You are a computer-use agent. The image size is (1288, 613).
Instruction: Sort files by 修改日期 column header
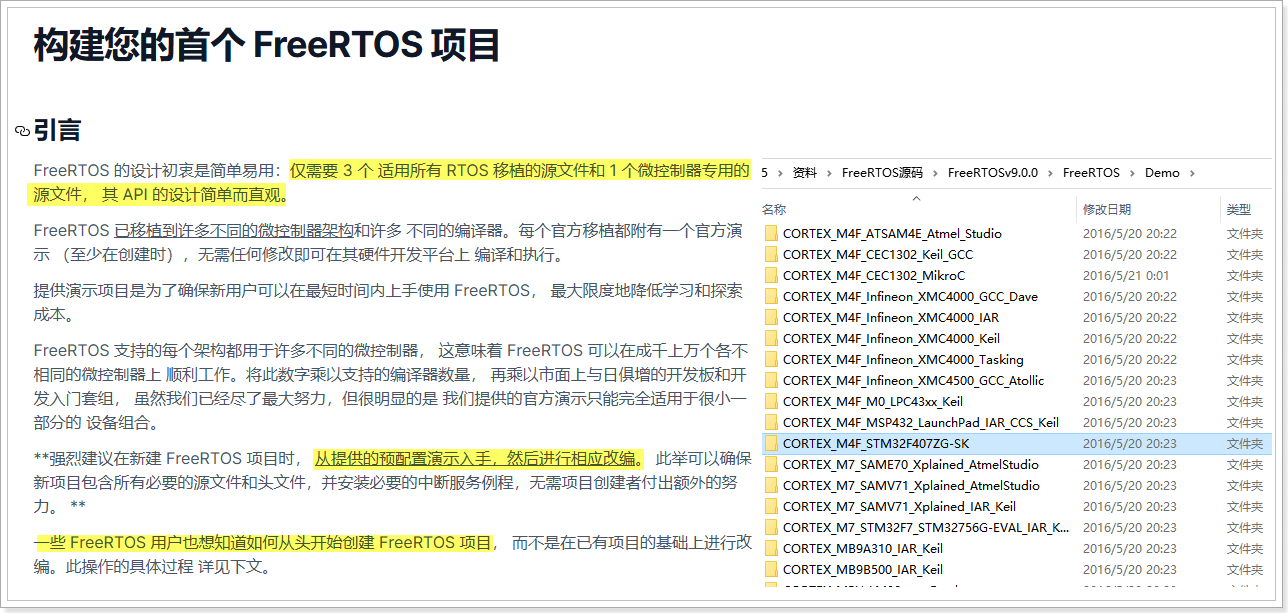1107,210
